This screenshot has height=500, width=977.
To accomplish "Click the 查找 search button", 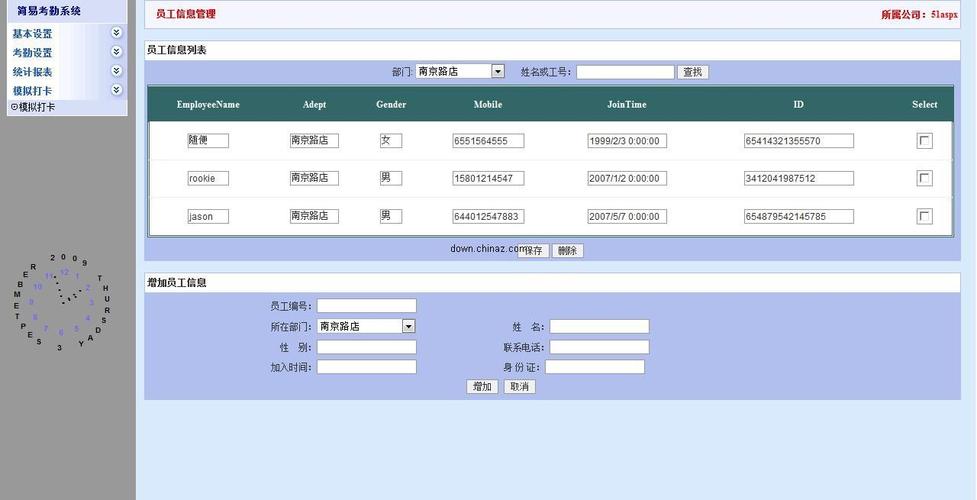I will [693, 72].
